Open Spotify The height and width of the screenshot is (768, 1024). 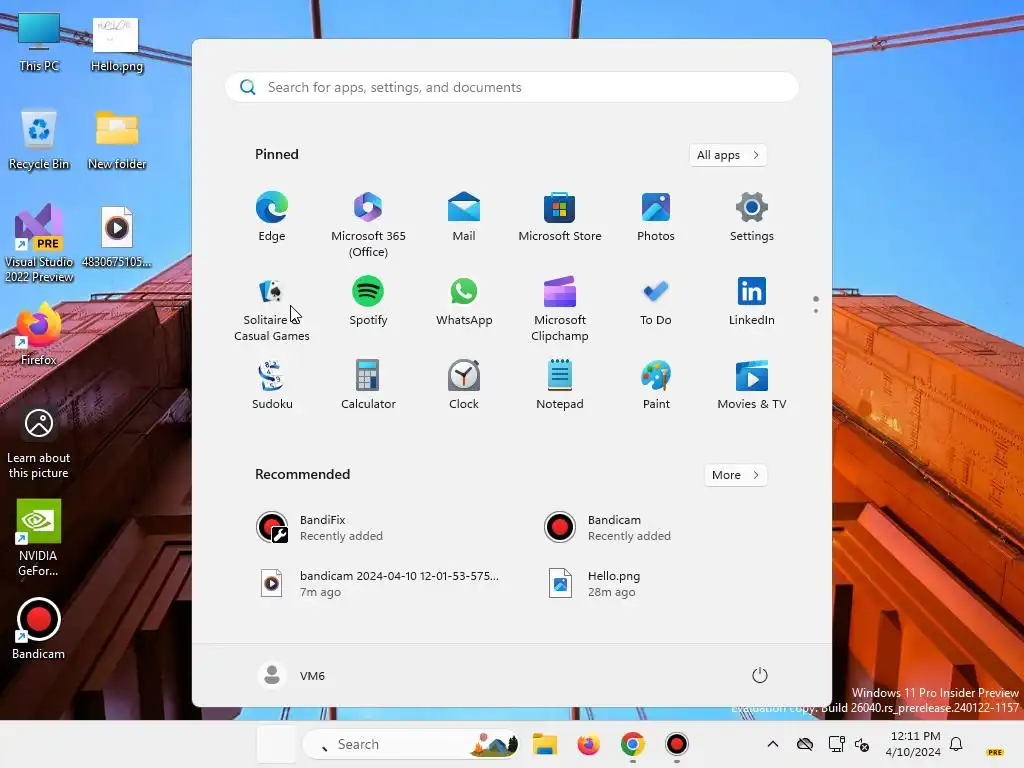pos(368,301)
